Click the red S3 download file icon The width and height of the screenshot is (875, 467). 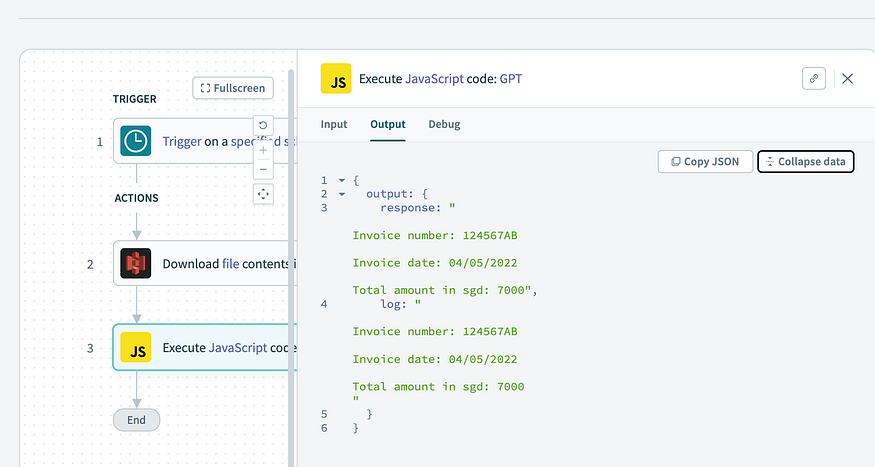(x=136, y=263)
